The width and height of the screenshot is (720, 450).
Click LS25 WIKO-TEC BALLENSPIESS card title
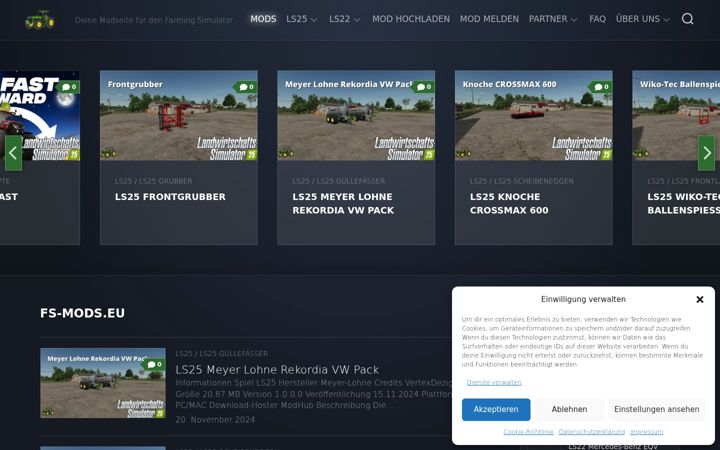pos(683,203)
